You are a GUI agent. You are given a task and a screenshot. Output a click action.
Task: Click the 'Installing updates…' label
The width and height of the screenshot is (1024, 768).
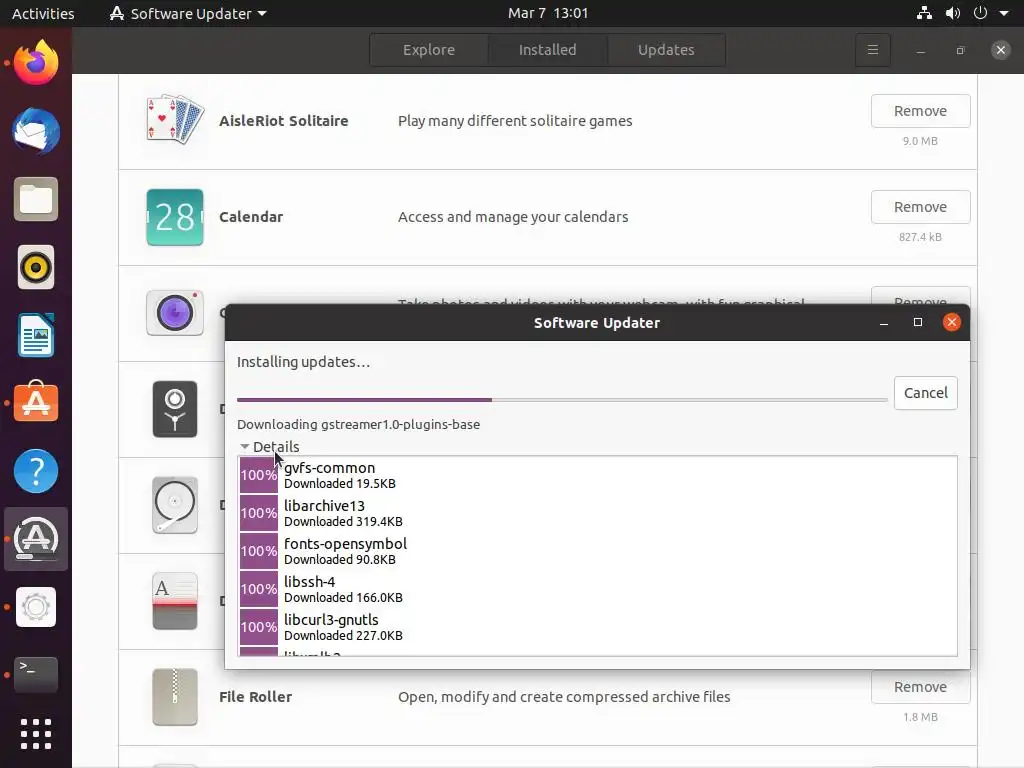coord(304,362)
